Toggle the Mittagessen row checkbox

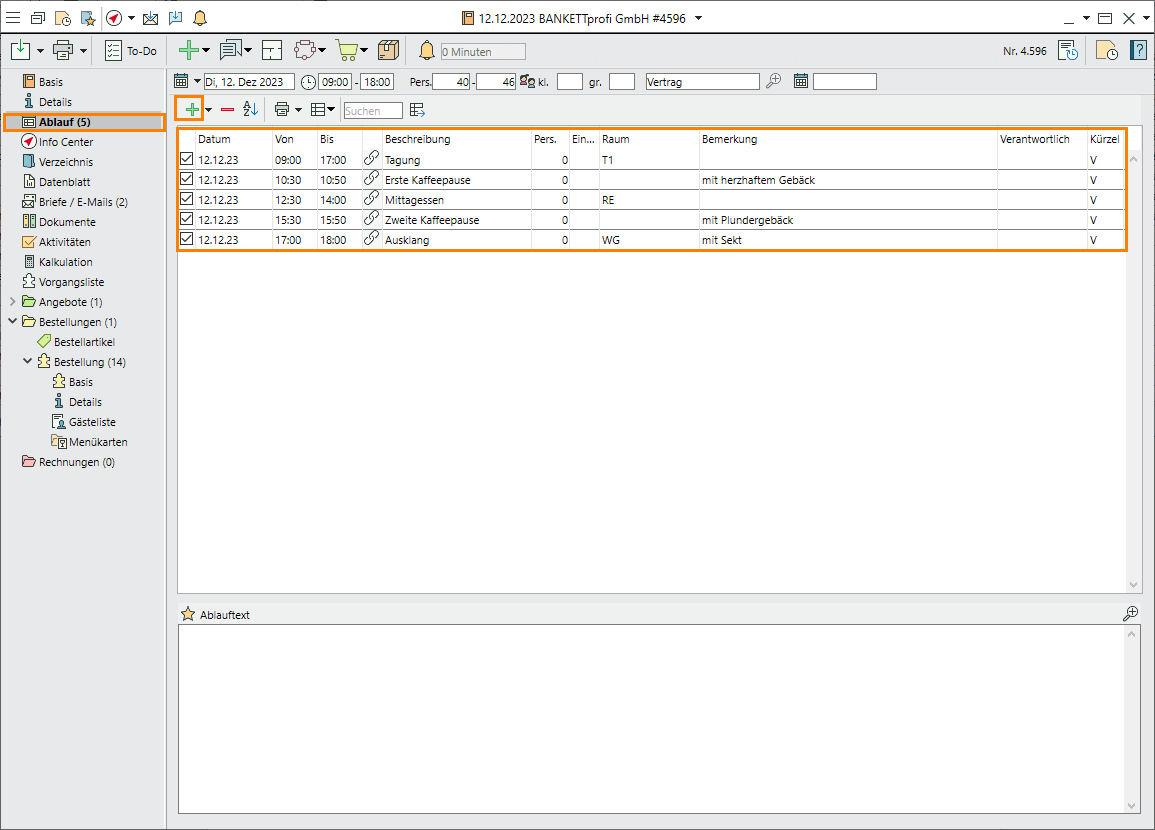187,199
